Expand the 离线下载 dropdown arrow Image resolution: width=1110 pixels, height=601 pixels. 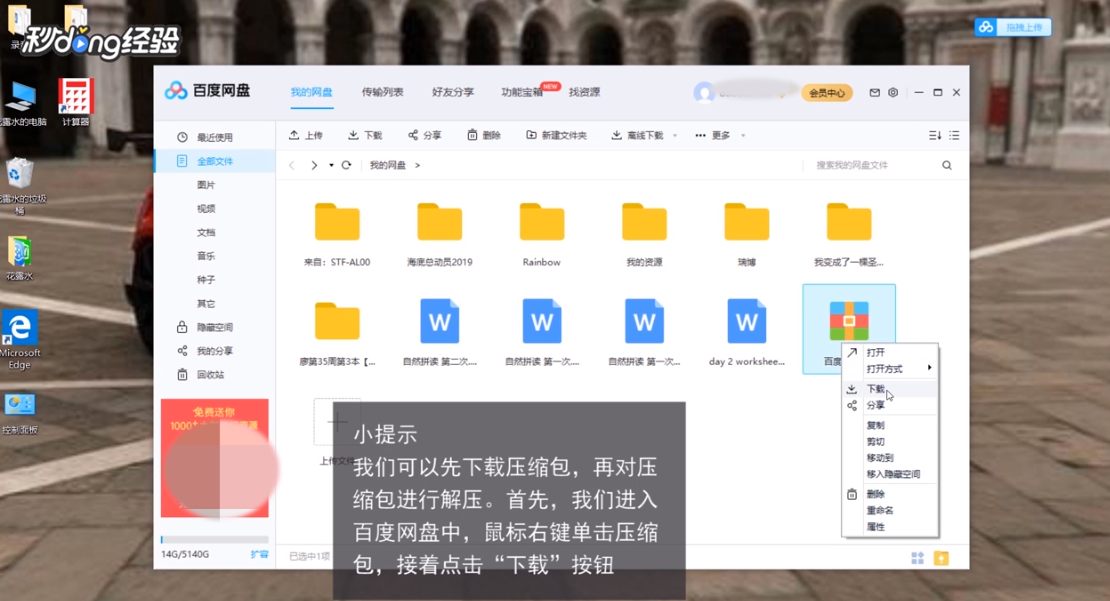[675, 134]
